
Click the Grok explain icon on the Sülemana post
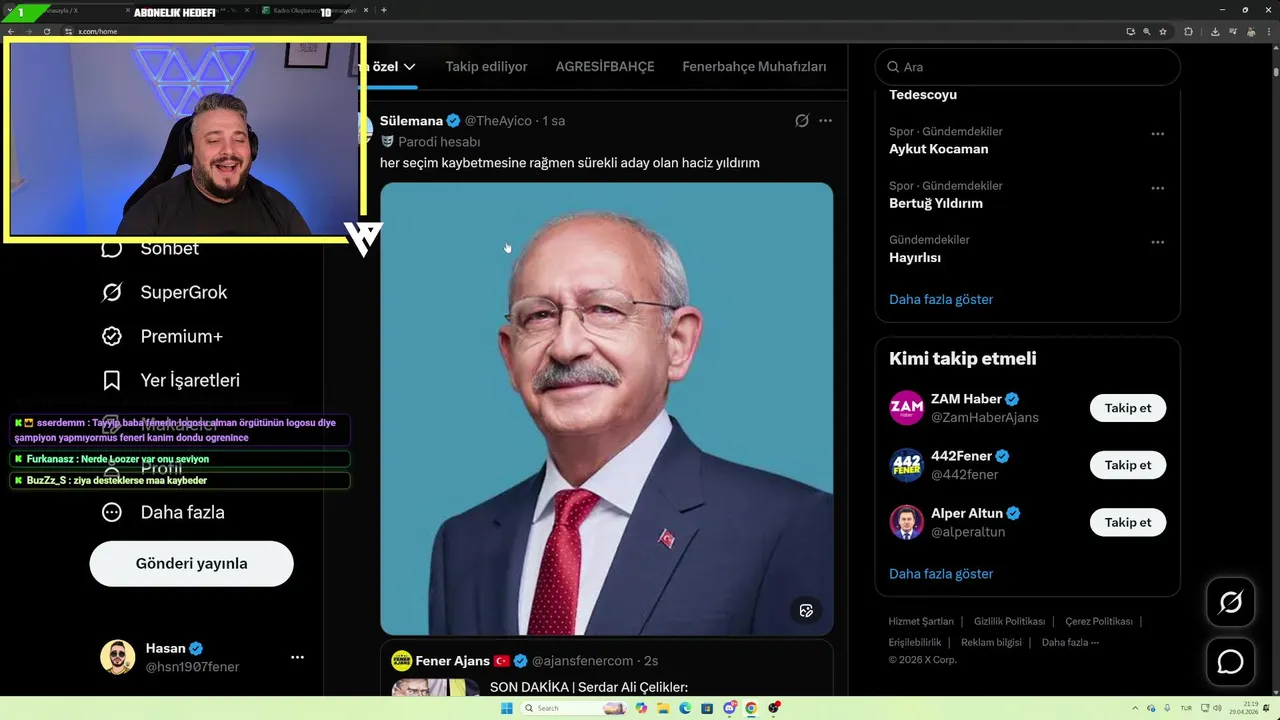click(802, 120)
